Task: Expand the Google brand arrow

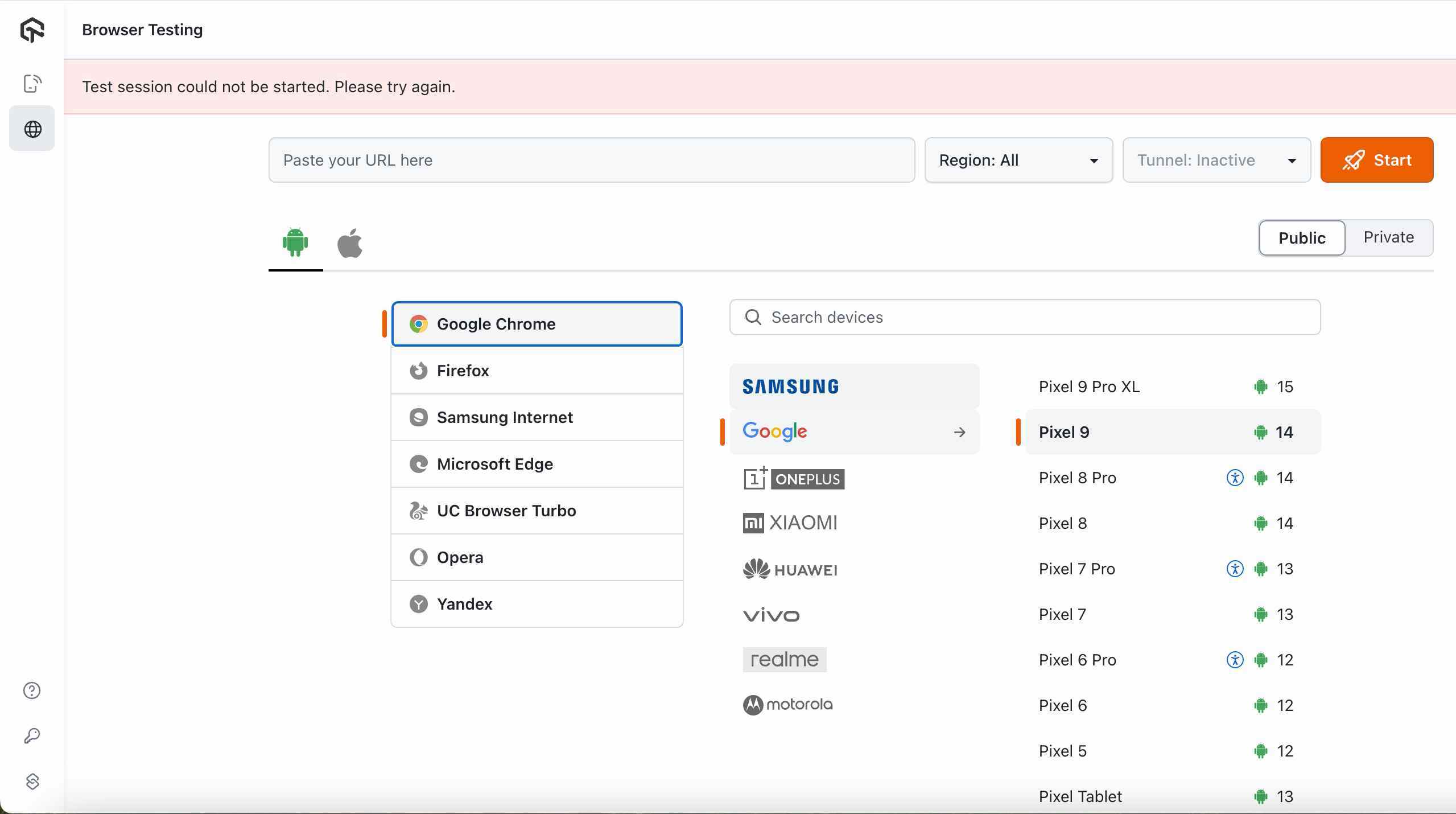Action: (959, 432)
